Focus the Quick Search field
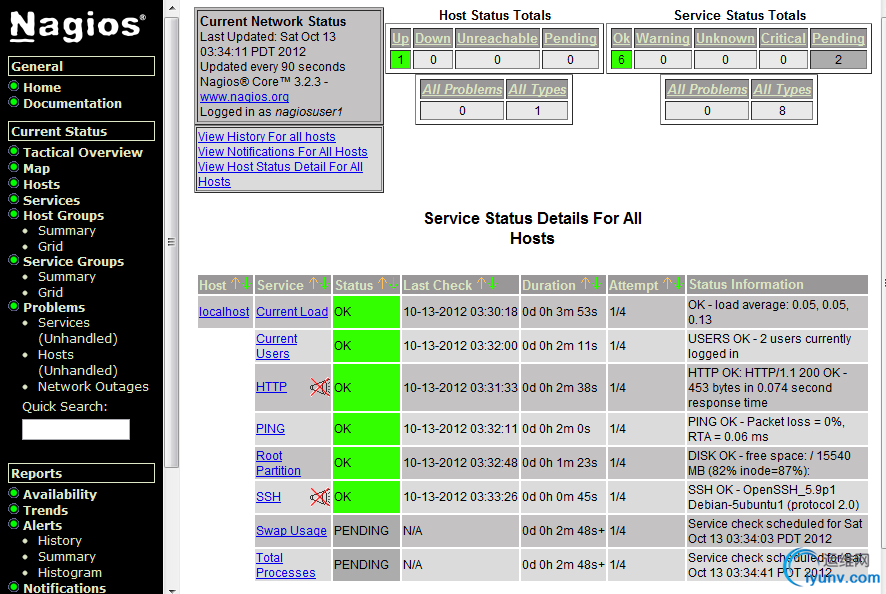 tap(76, 429)
